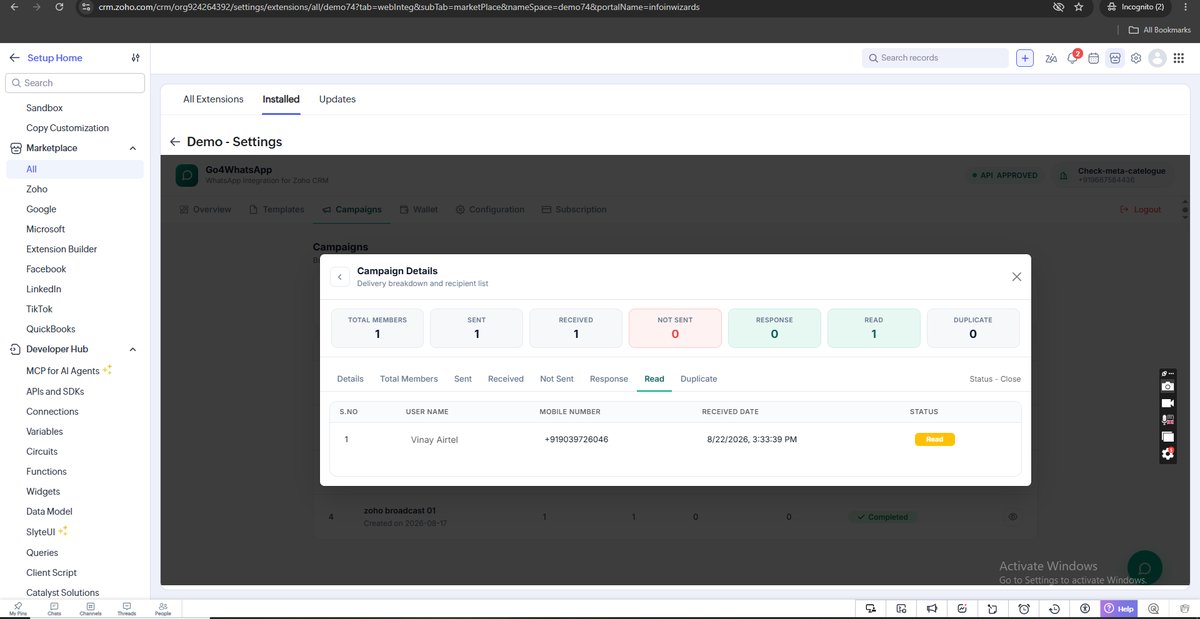Open the calendar icon in header
This screenshot has width=1200, height=619.
1094,58
